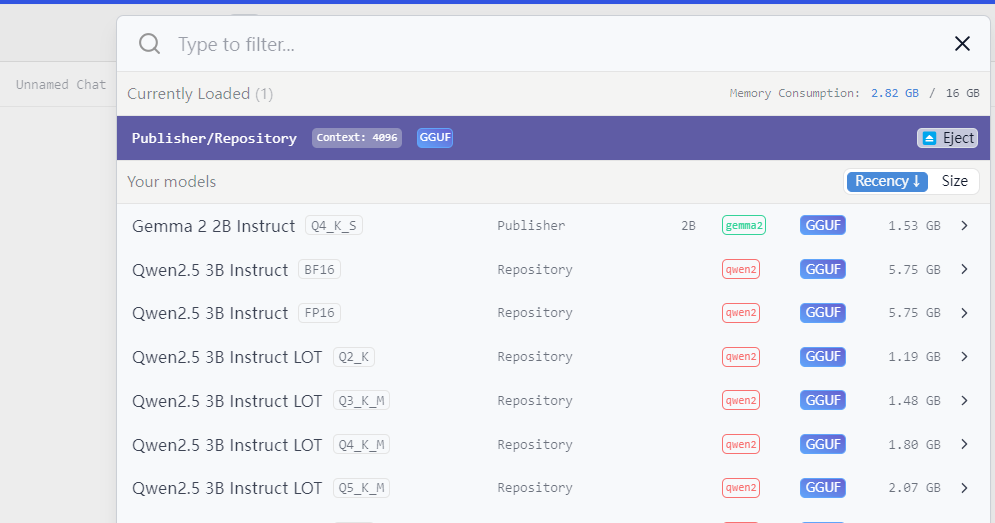Viewport: 995px width, 523px height.
Task: Click Publisher label in Gemma row
Action: (531, 225)
